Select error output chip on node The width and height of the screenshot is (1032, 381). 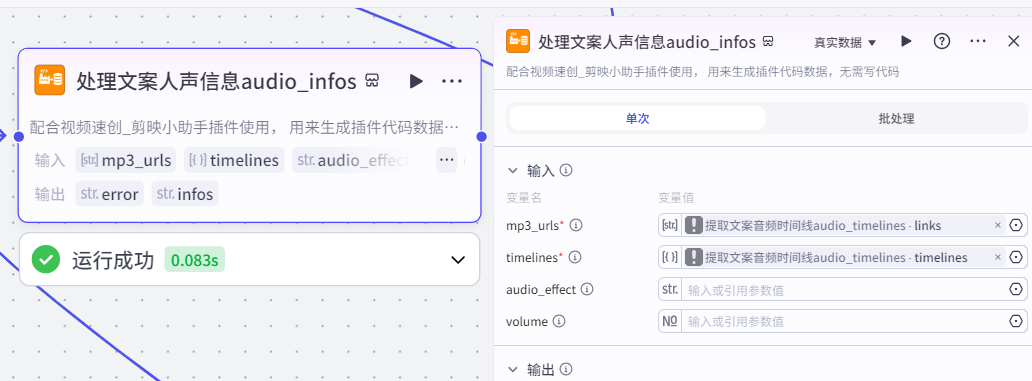109,194
